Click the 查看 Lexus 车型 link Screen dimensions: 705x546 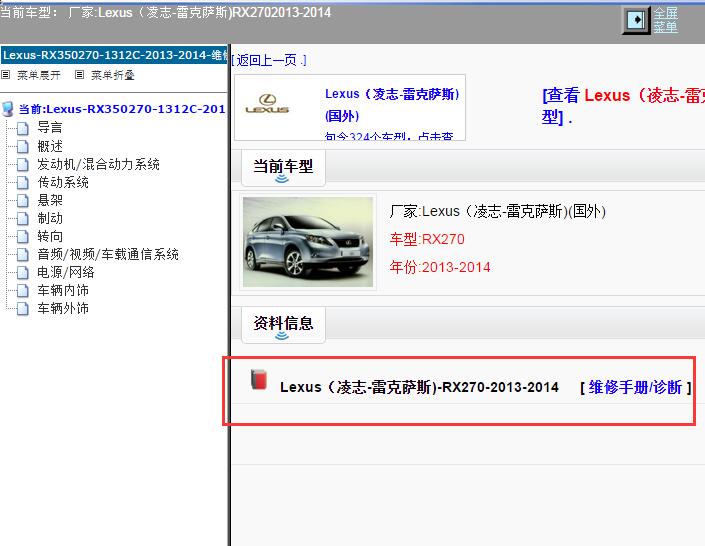tap(623, 106)
